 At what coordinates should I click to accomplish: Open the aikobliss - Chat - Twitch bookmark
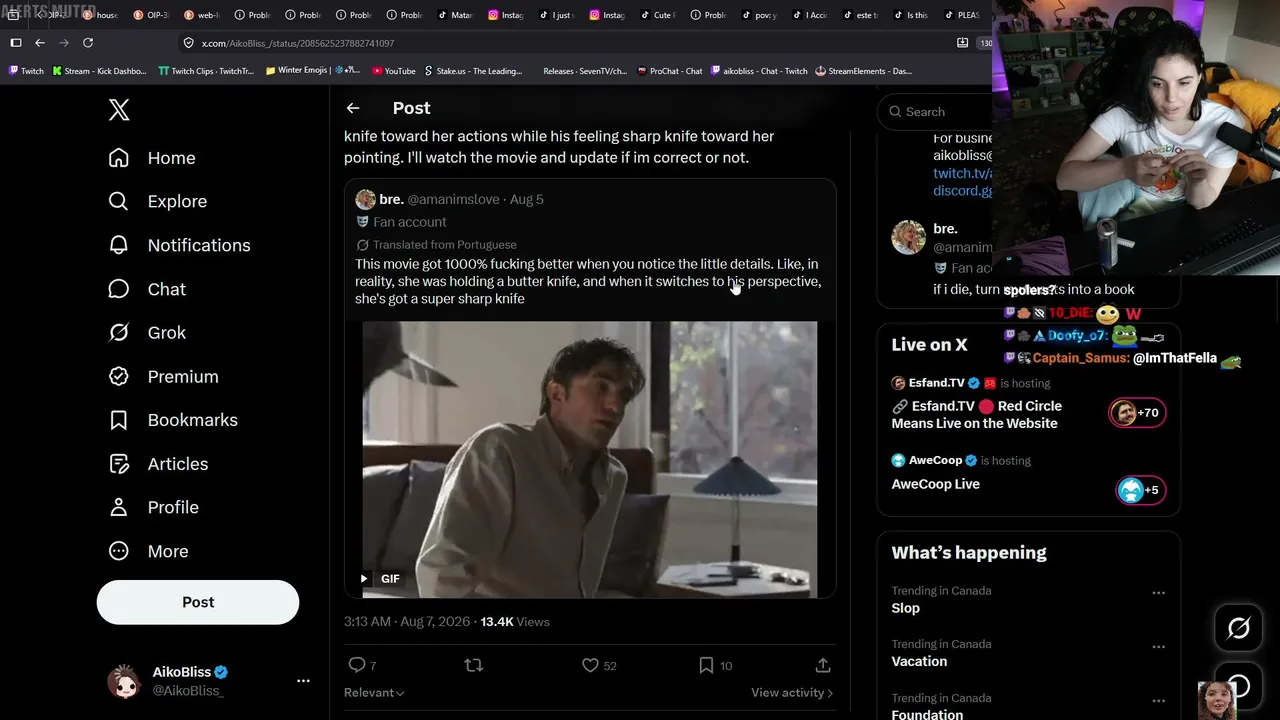tap(759, 71)
